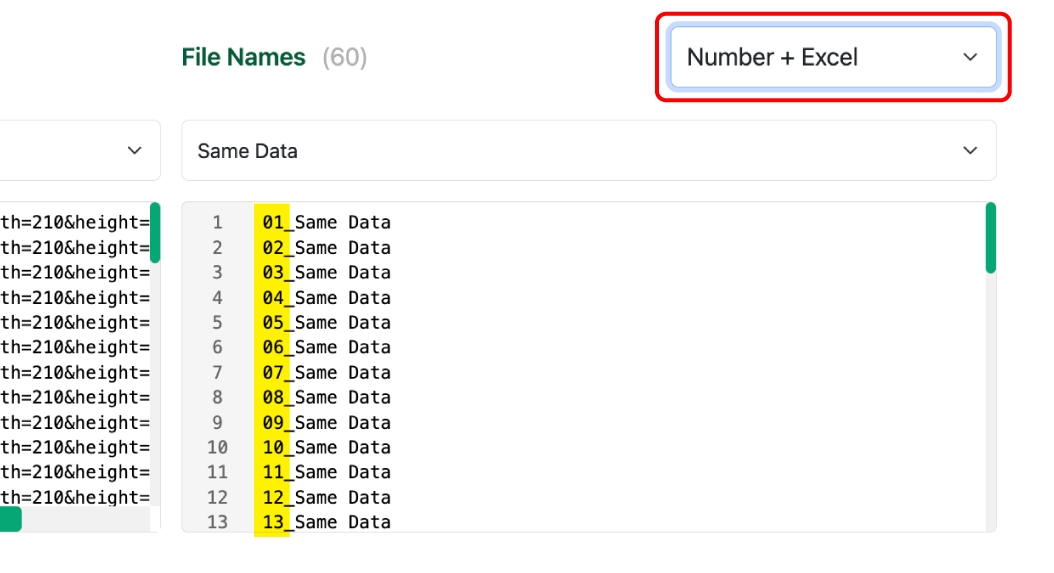Click the highlighted "06" number prefix
The height and width of the screenshot is (573, 1054).
(273, 347)
